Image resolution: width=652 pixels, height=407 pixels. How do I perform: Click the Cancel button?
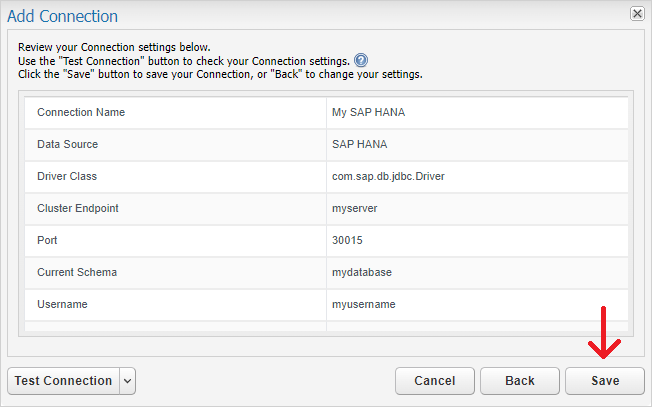[x=435, y=381]
